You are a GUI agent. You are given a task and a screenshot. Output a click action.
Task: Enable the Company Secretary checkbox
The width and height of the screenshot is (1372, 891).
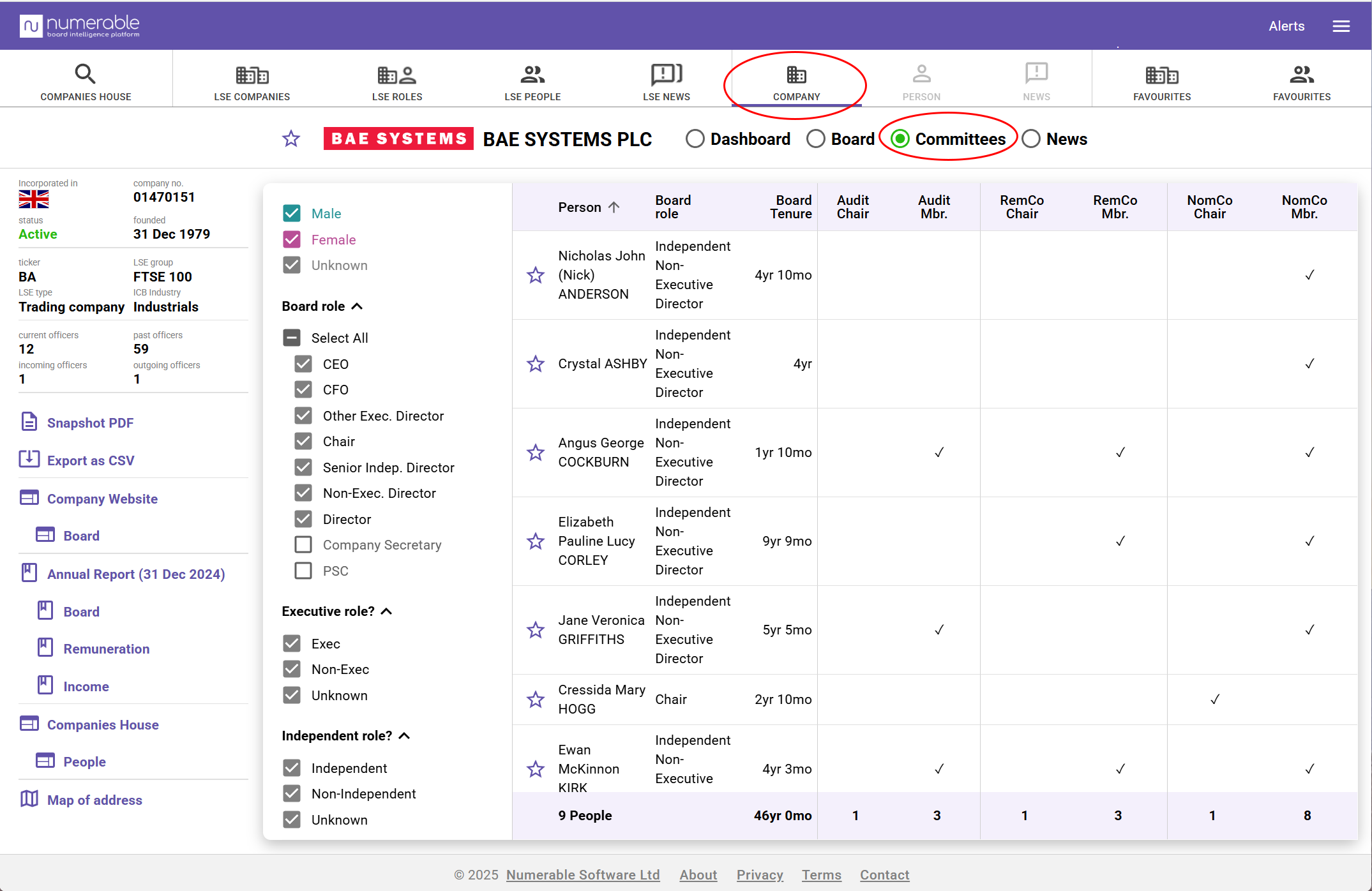(x=303, y=544)
